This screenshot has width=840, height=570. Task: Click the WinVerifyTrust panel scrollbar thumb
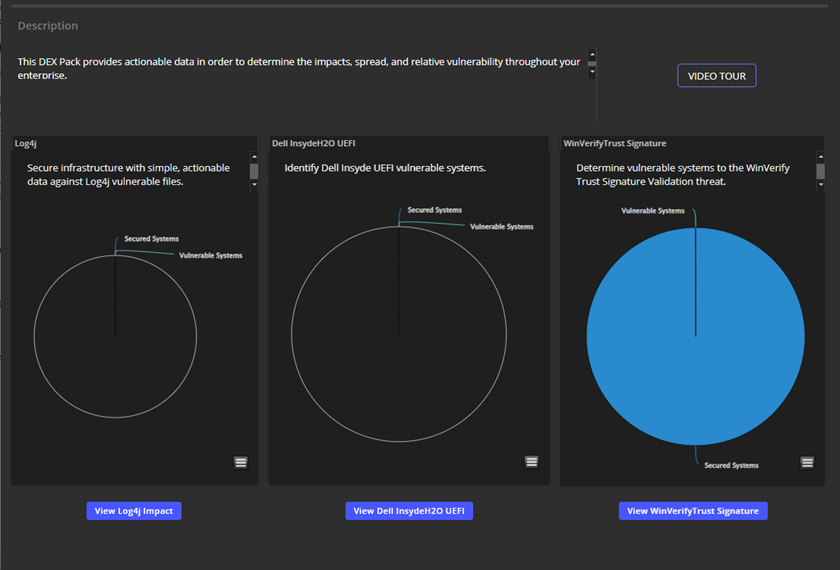[820, 171]
